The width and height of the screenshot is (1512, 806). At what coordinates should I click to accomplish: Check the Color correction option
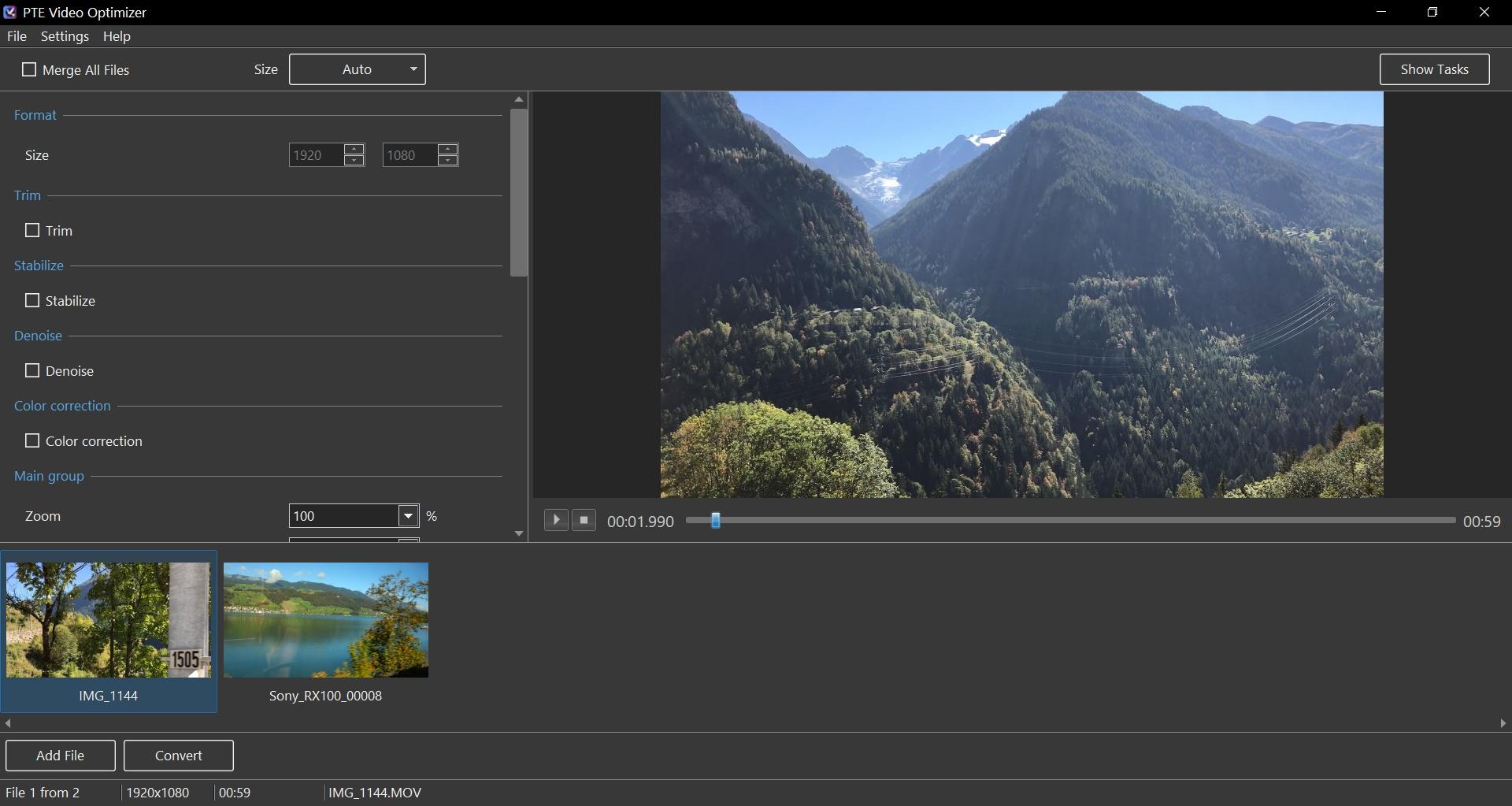pyautogui.click(x=32, y=441)
